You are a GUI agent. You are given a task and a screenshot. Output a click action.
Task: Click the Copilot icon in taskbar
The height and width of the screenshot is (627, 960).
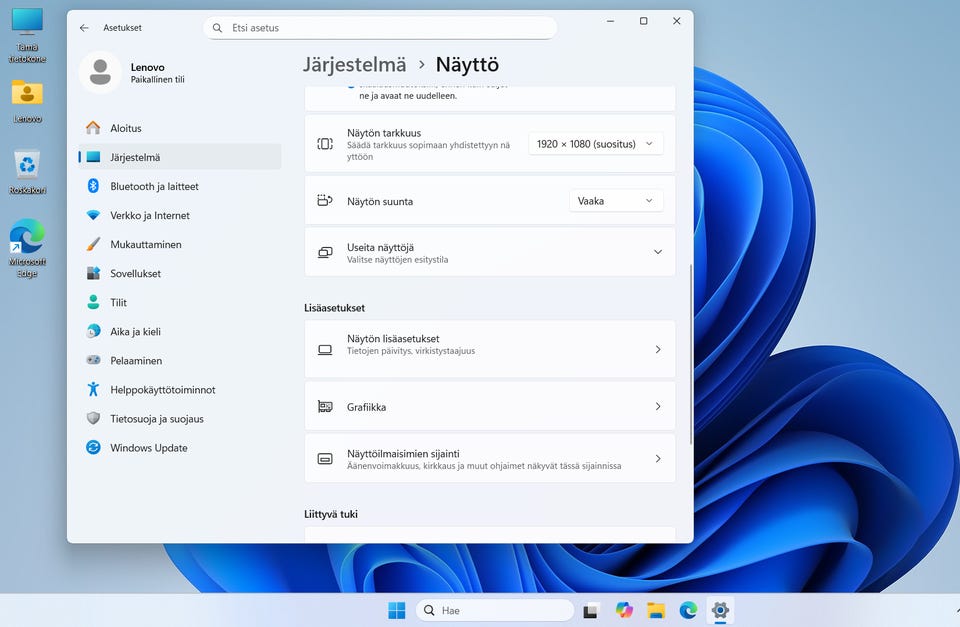624,610
